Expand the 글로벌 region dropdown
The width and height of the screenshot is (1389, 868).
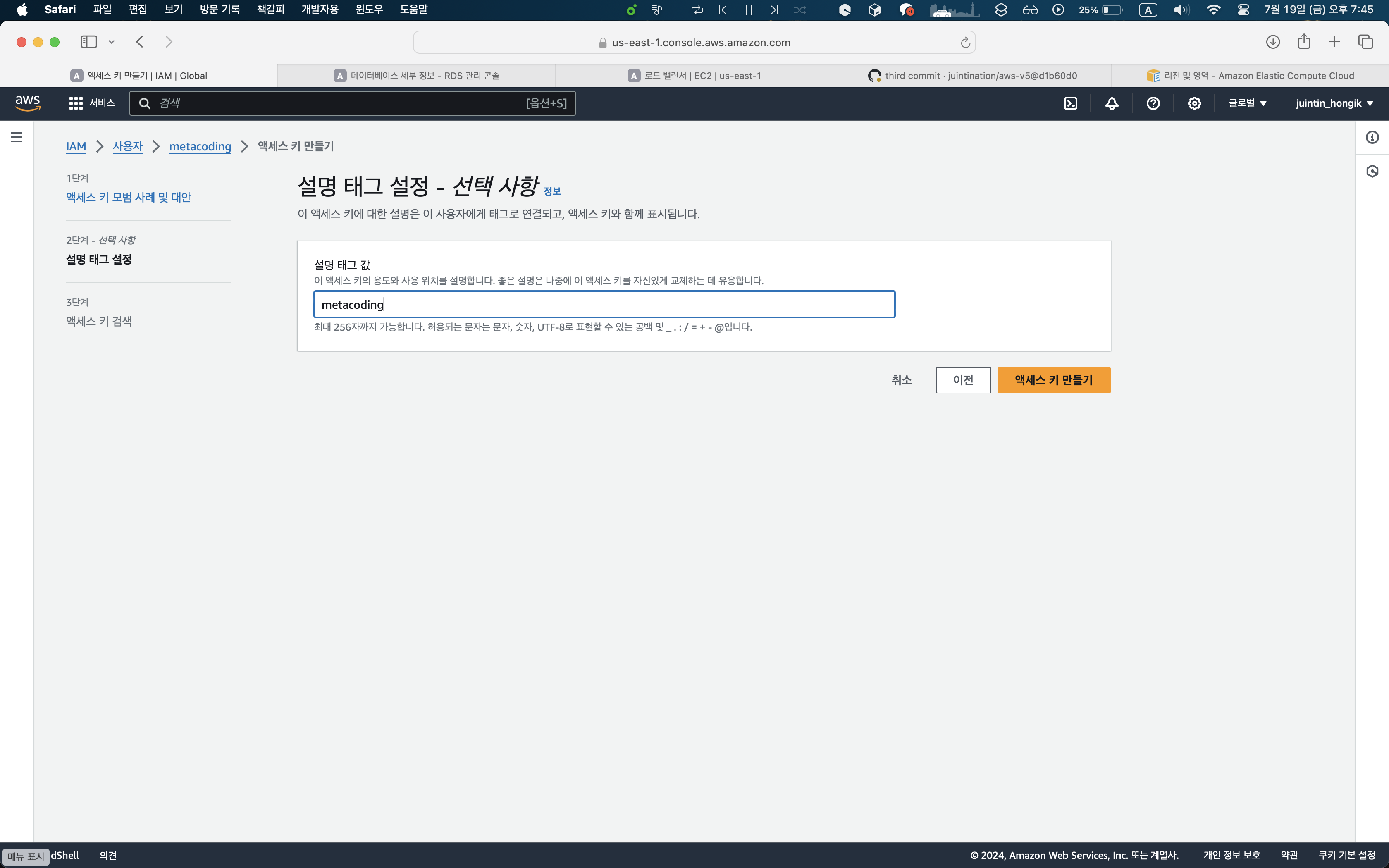(1247, 103)
